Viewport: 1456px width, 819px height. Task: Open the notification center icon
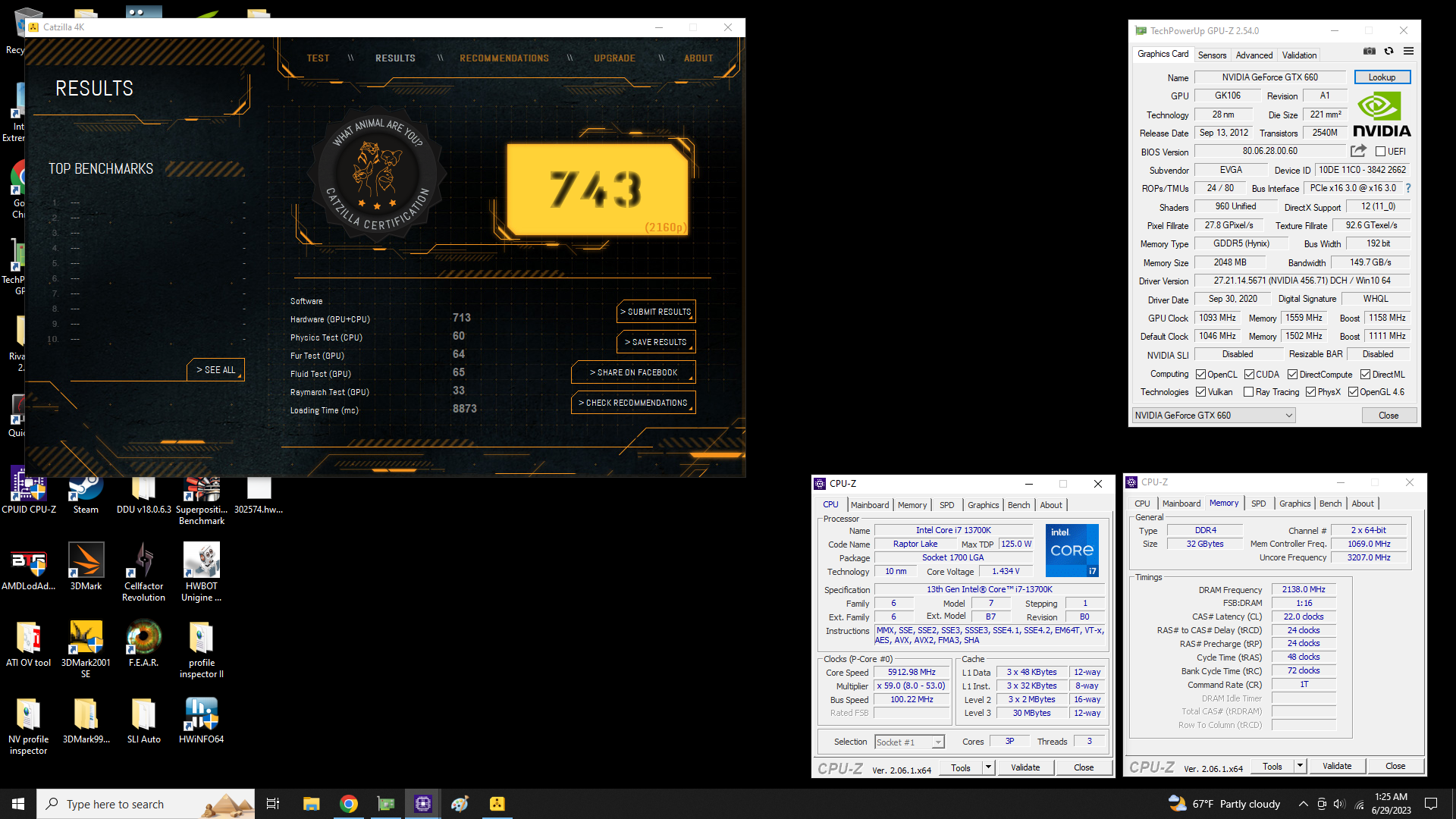[x=1431, y=804]
